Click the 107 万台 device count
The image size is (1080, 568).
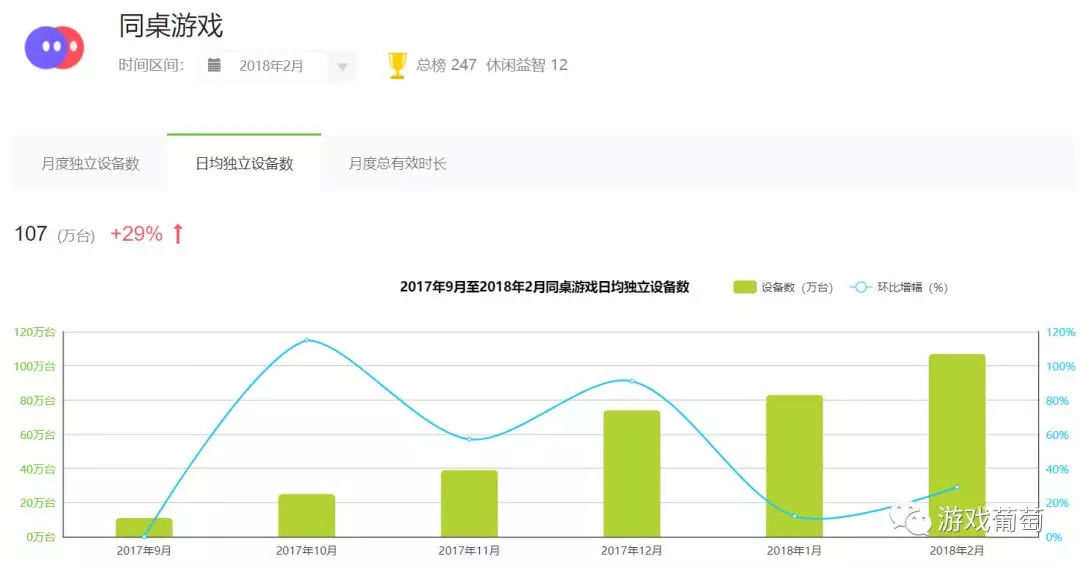[54, 234]
